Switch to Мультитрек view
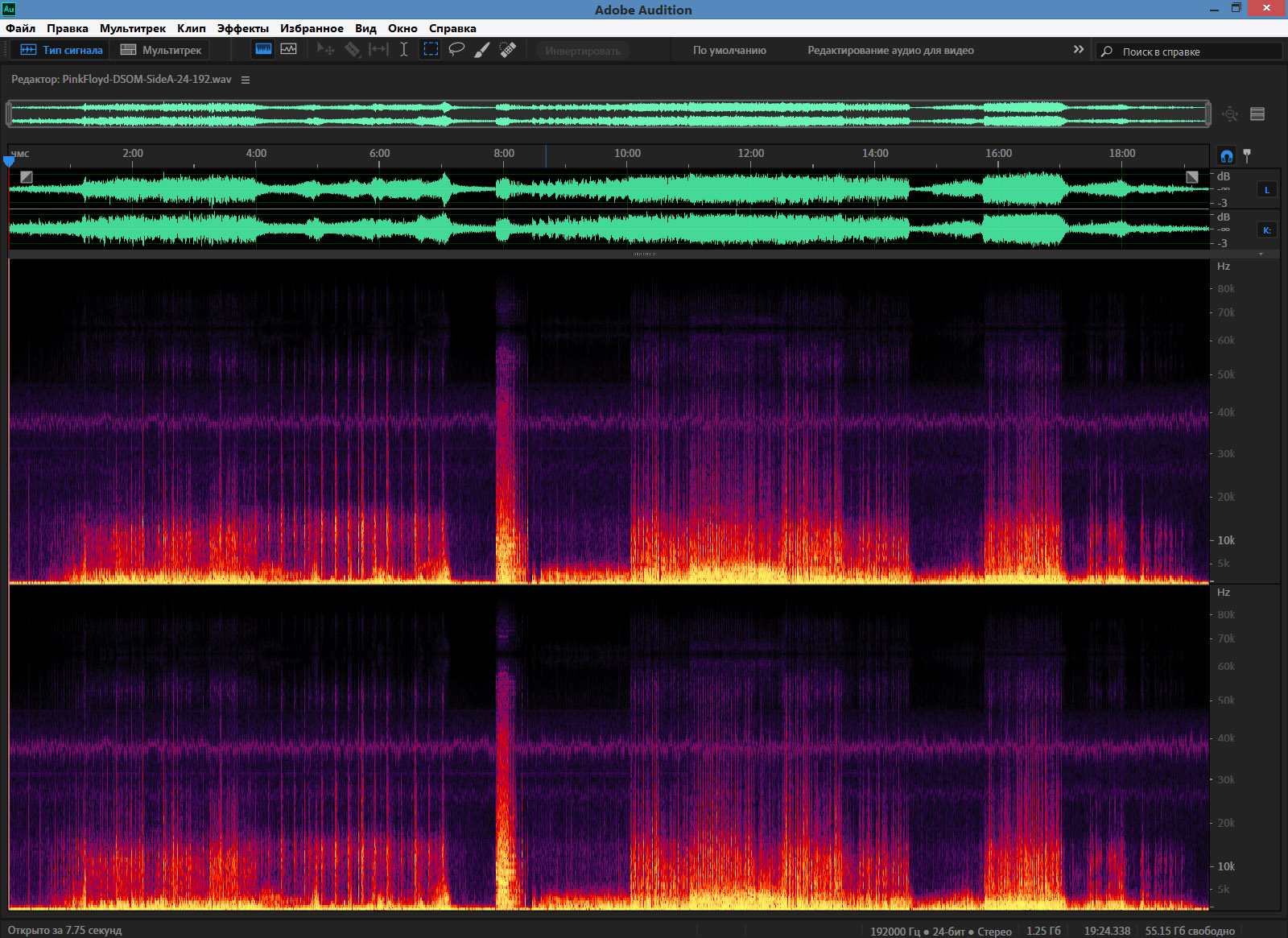The height and width of the screenshot is (938, 1288). tap(160, 50)
